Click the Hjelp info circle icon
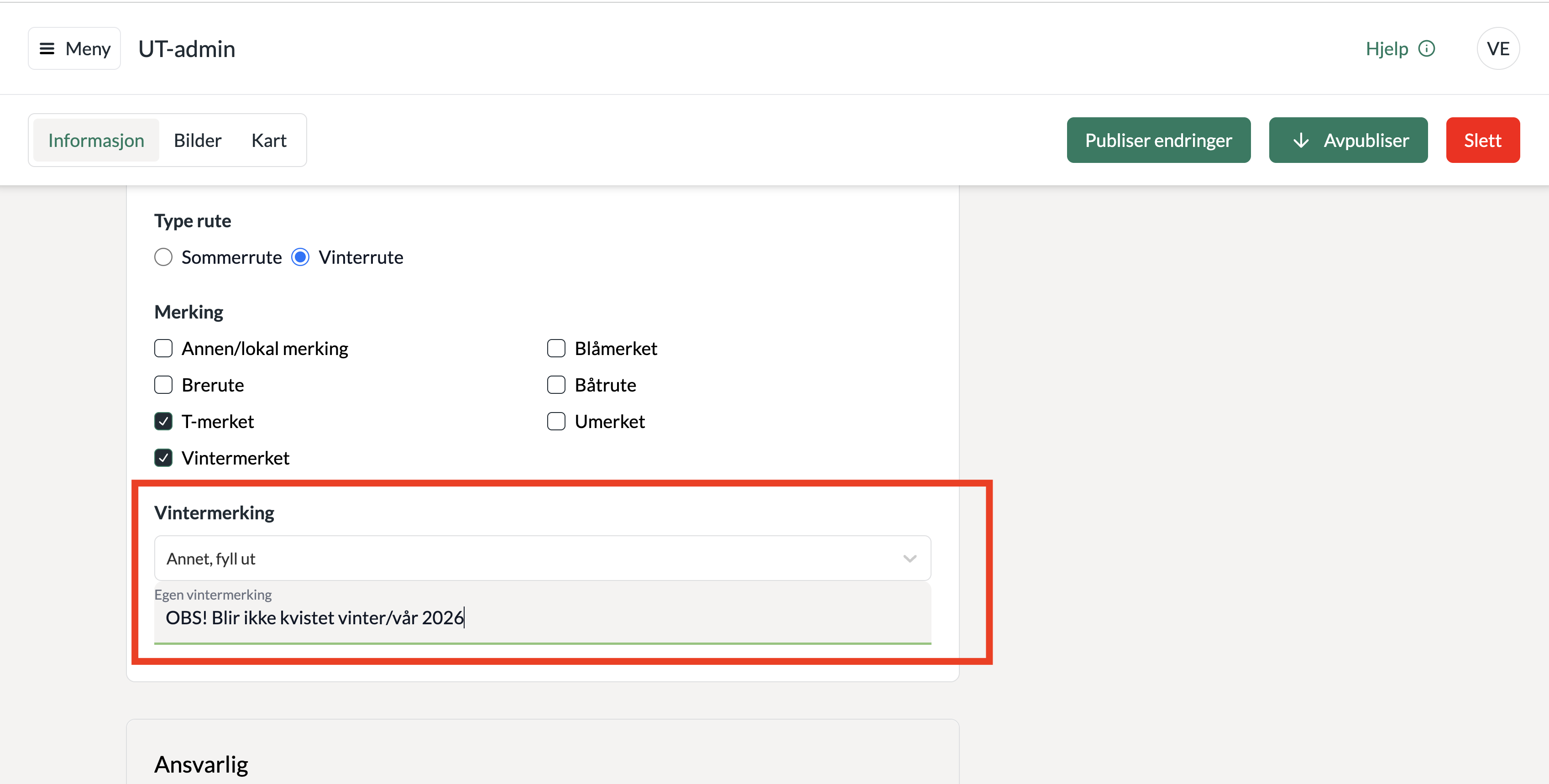Image resolution: width=1549 pixels, height=784 pixels. click(x=1426, y=49)
